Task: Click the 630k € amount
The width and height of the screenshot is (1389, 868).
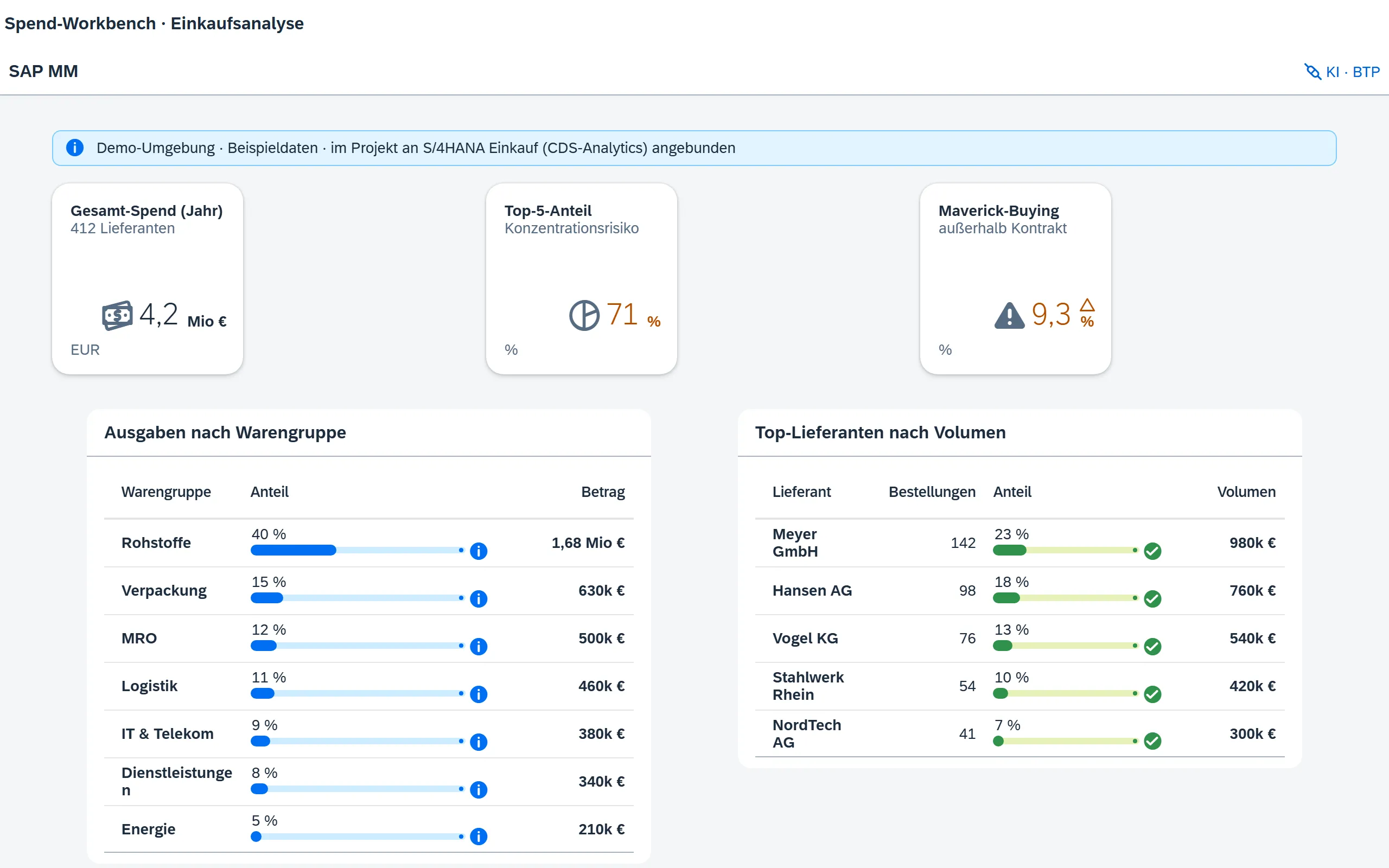Action: pyautogui.click(x=601, y=590)
